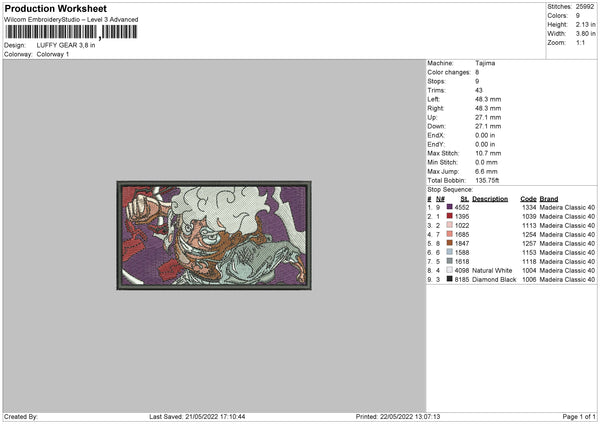
Task: Click code '1334' in first row
Action: tap(529, 207)
